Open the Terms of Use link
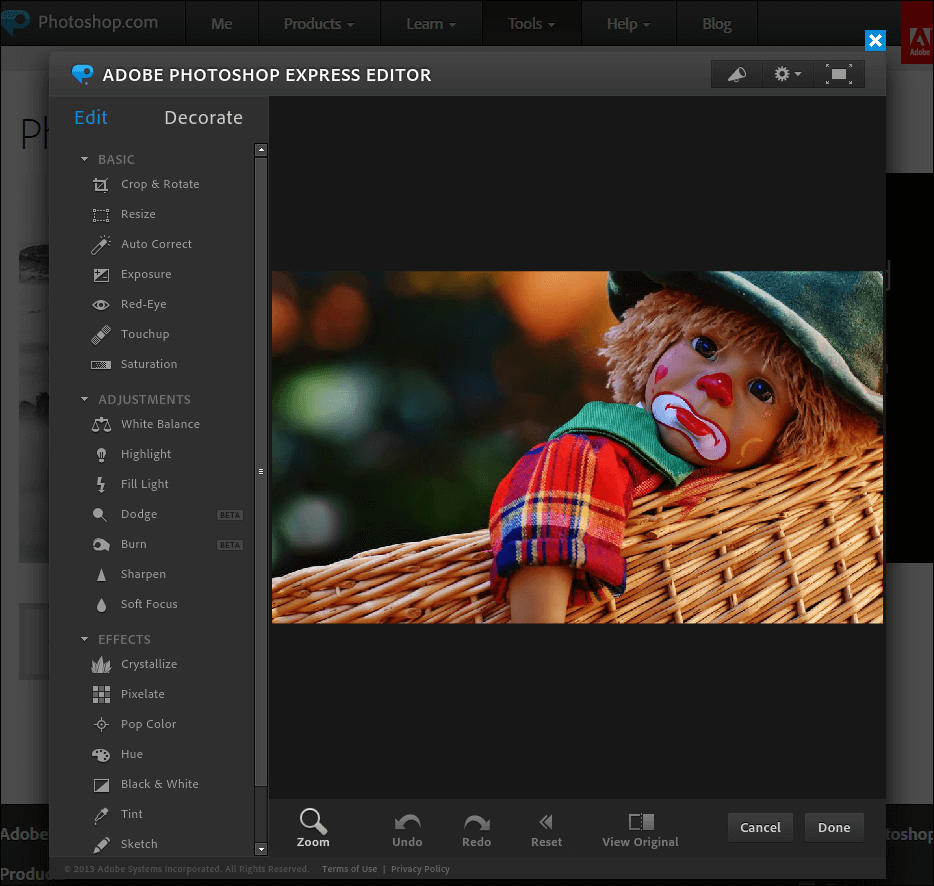 coord(349,869)
